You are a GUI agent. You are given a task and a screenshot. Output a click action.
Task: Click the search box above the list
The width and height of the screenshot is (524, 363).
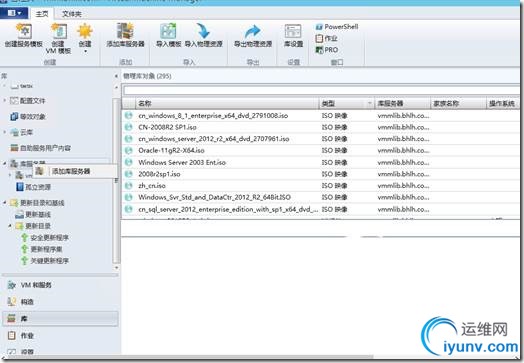(x=321, y=90)
